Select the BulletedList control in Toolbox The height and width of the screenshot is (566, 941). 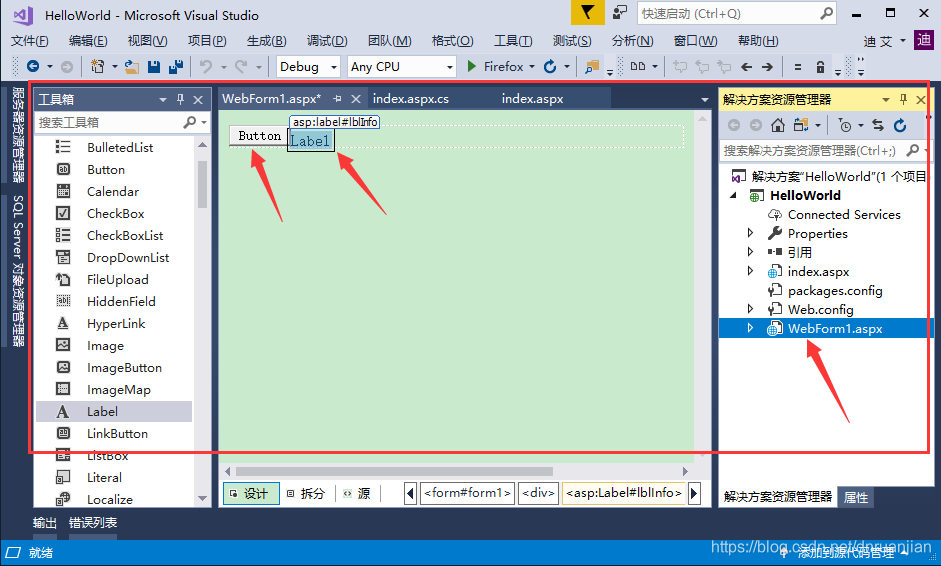(120, 148)
